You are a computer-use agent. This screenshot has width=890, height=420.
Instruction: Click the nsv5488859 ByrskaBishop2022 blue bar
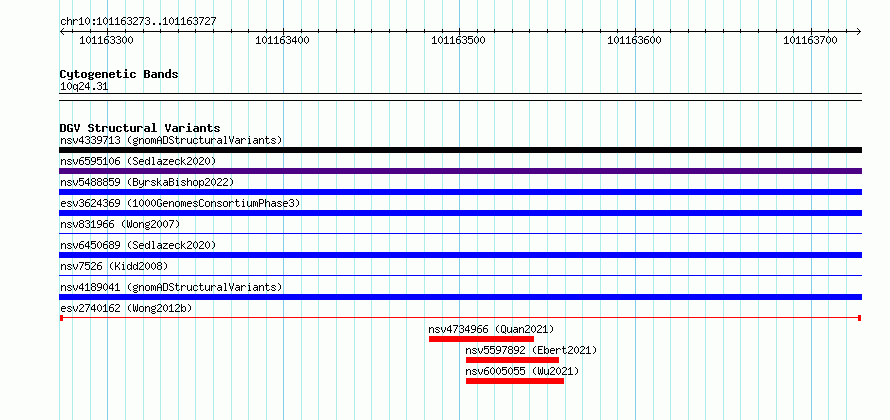click(x=460, y=192)
